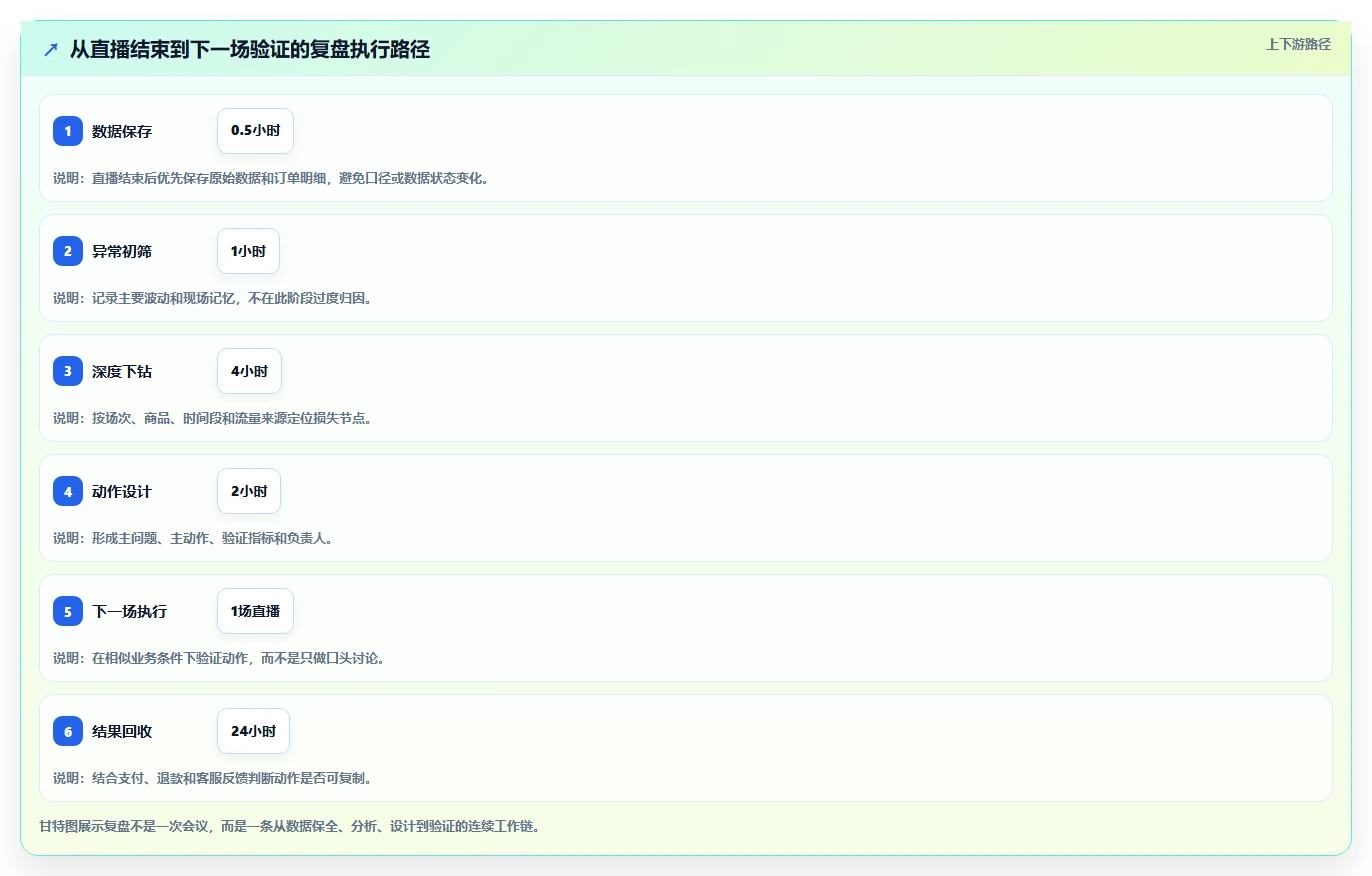
Task: Click the description about 定位损失节点
Action: point(212,418)
